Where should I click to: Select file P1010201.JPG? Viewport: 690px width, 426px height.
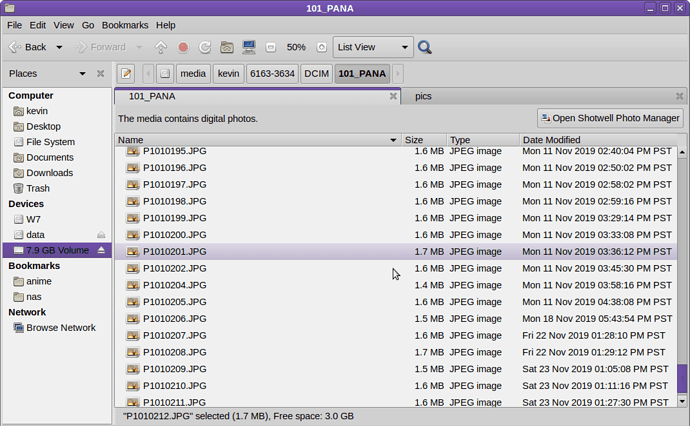pyautogui.click(x=396, y=251)
